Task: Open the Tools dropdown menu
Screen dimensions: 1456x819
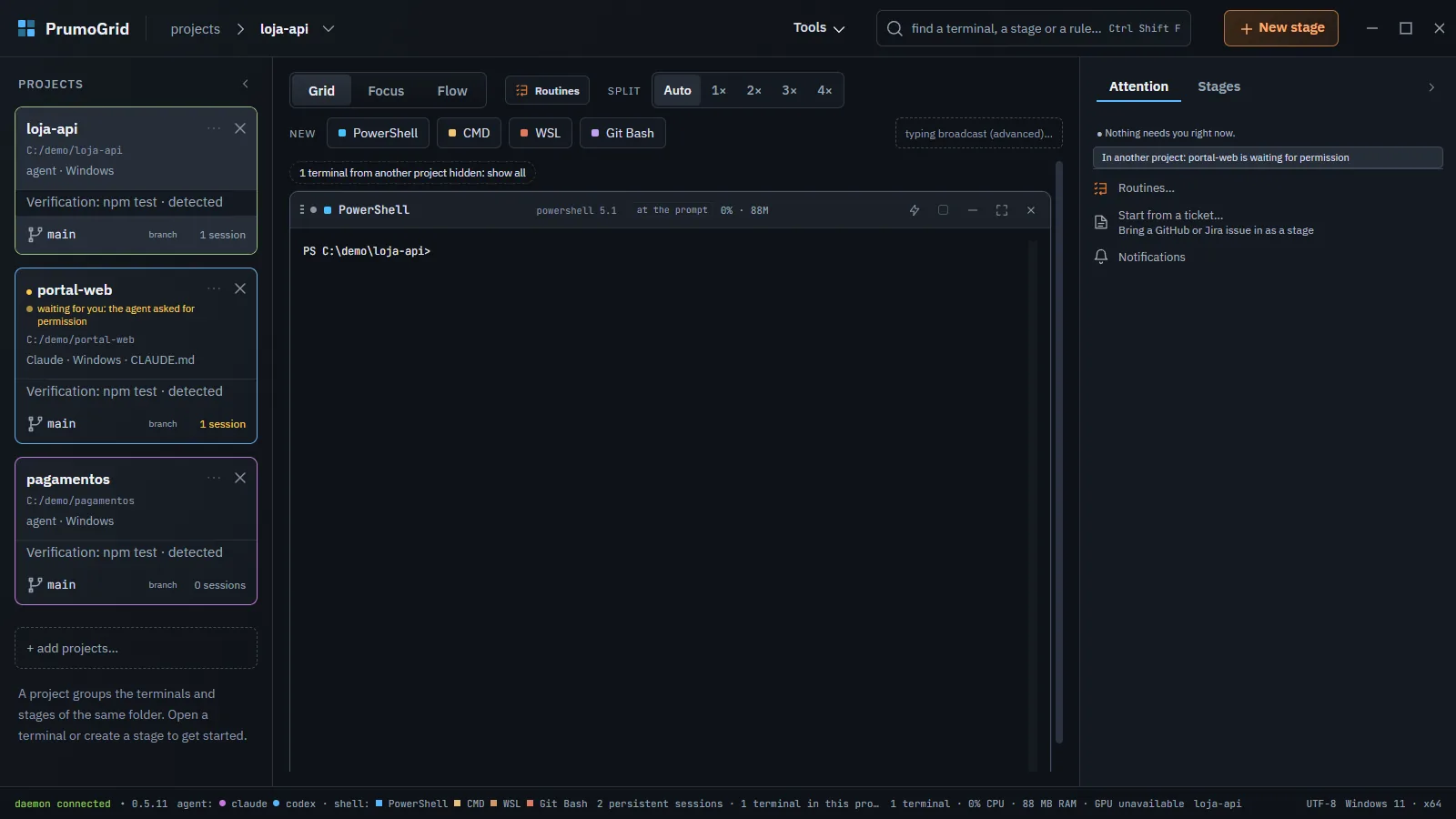Action: (x=819, y=28)
